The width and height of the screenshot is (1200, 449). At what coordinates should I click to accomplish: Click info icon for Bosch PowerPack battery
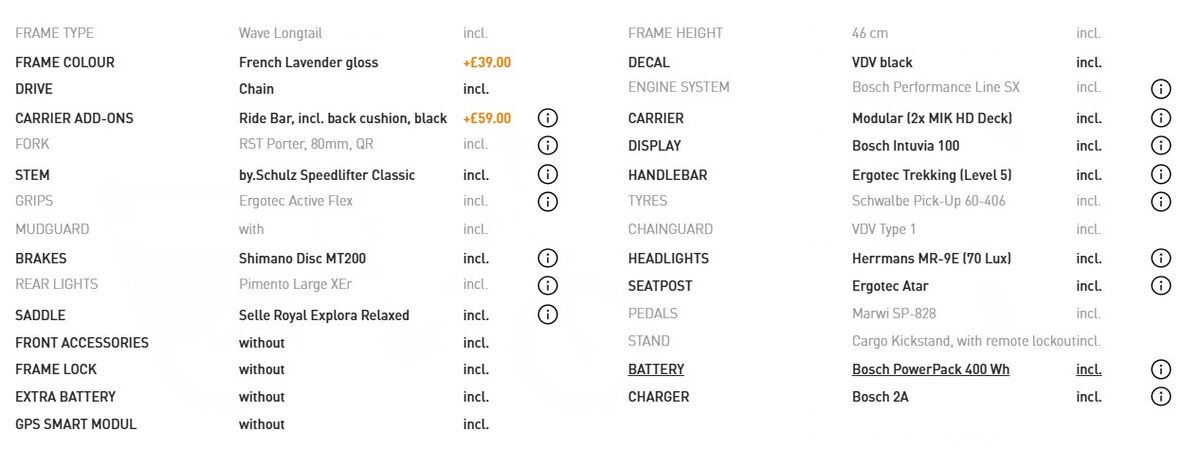pyautogui.click(x=1161, y=369)
